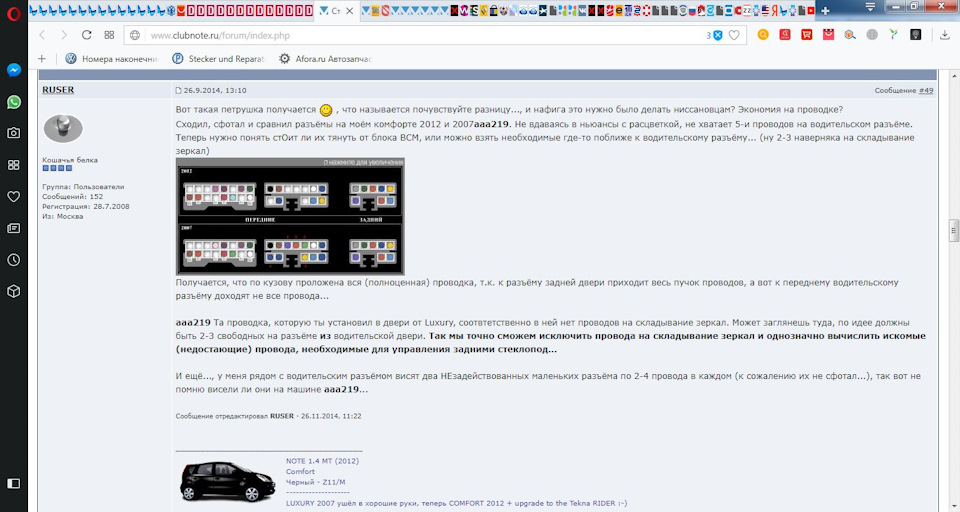Click 'Сообщений: 152' text

72,197
